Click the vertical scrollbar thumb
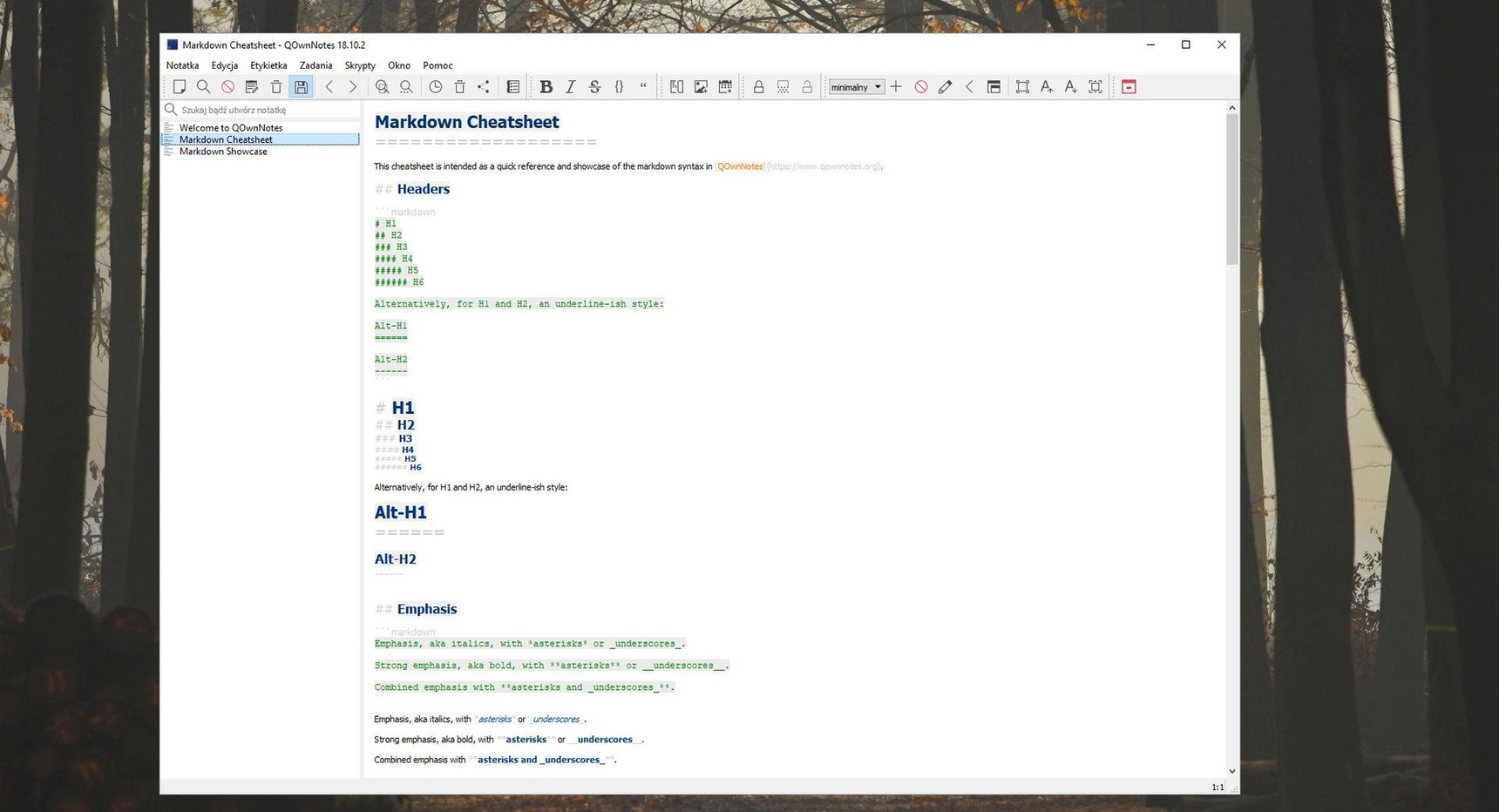The height and width of the screenshot is (812, 1499). (1232, 189)
